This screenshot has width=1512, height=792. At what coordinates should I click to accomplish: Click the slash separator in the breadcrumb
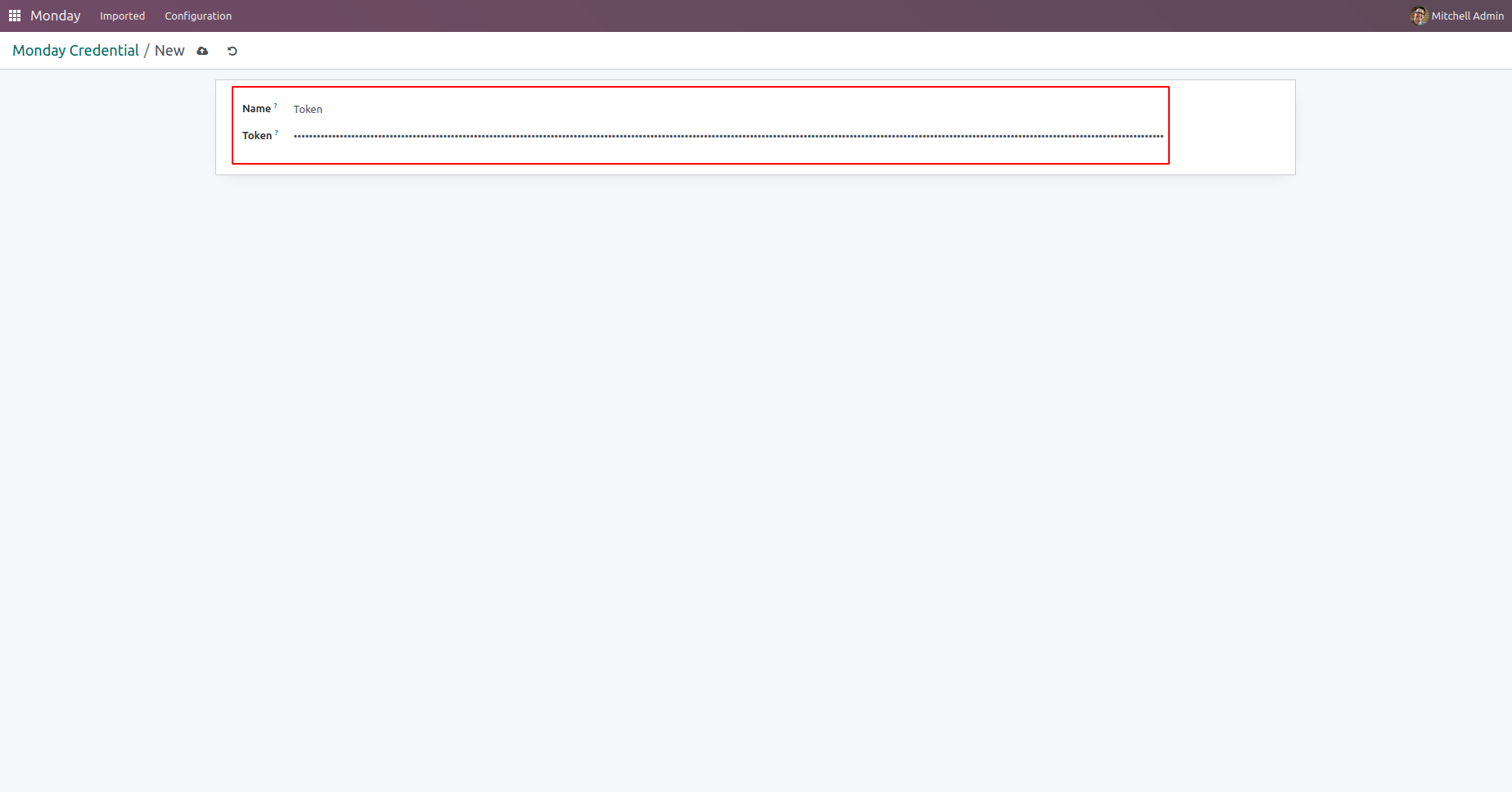pos(147,51)
